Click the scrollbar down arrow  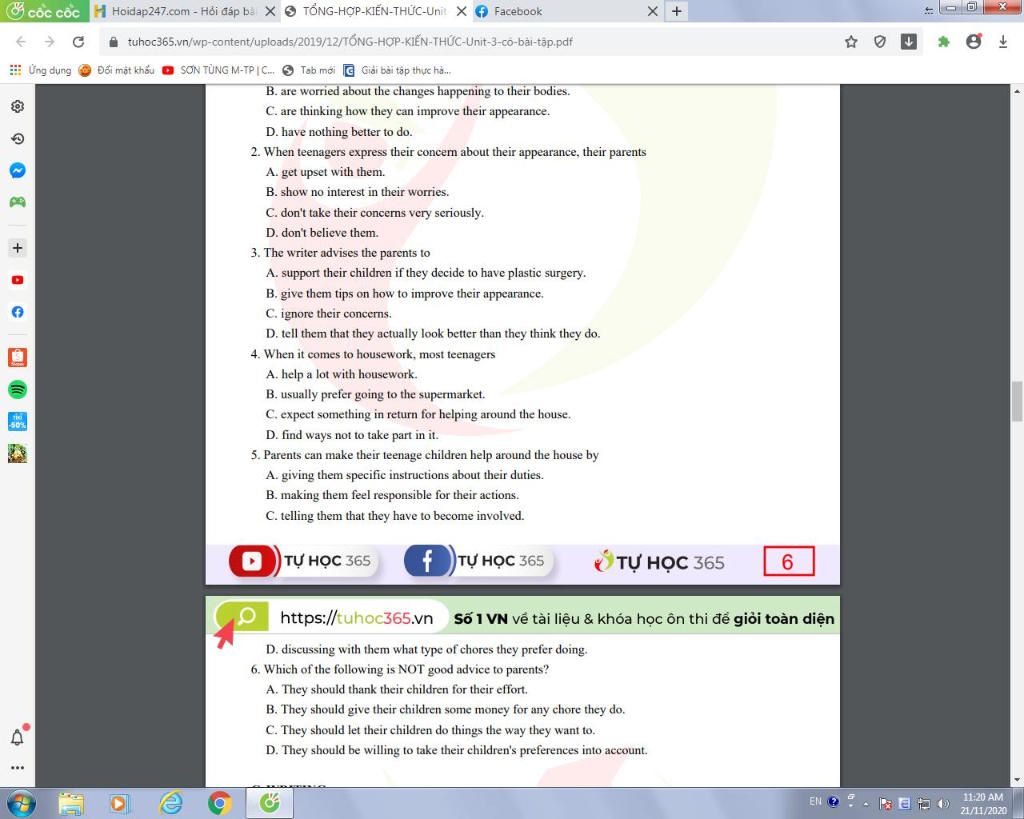coord(1017,780)
